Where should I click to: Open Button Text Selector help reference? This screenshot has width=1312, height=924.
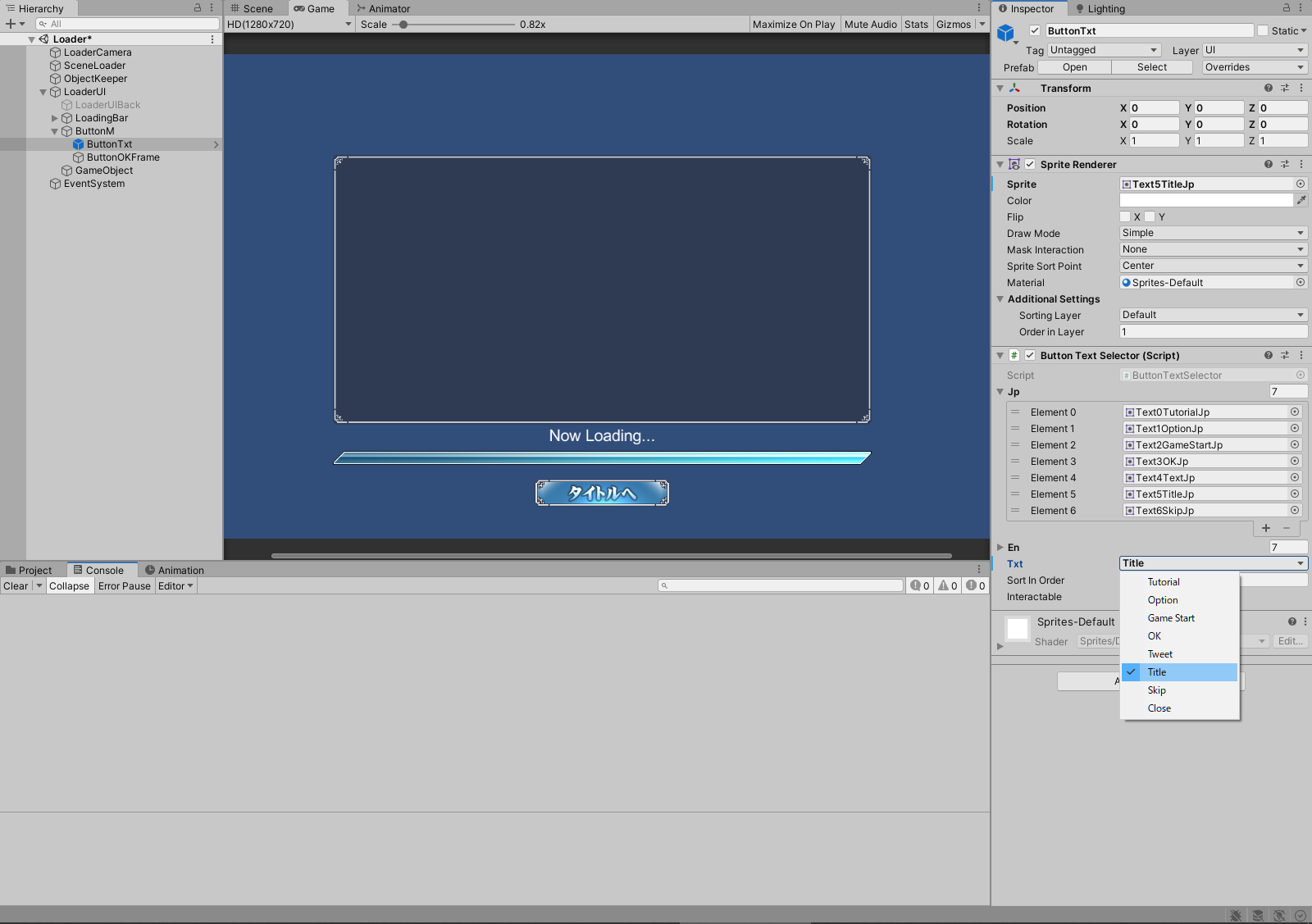point(1269,355)
